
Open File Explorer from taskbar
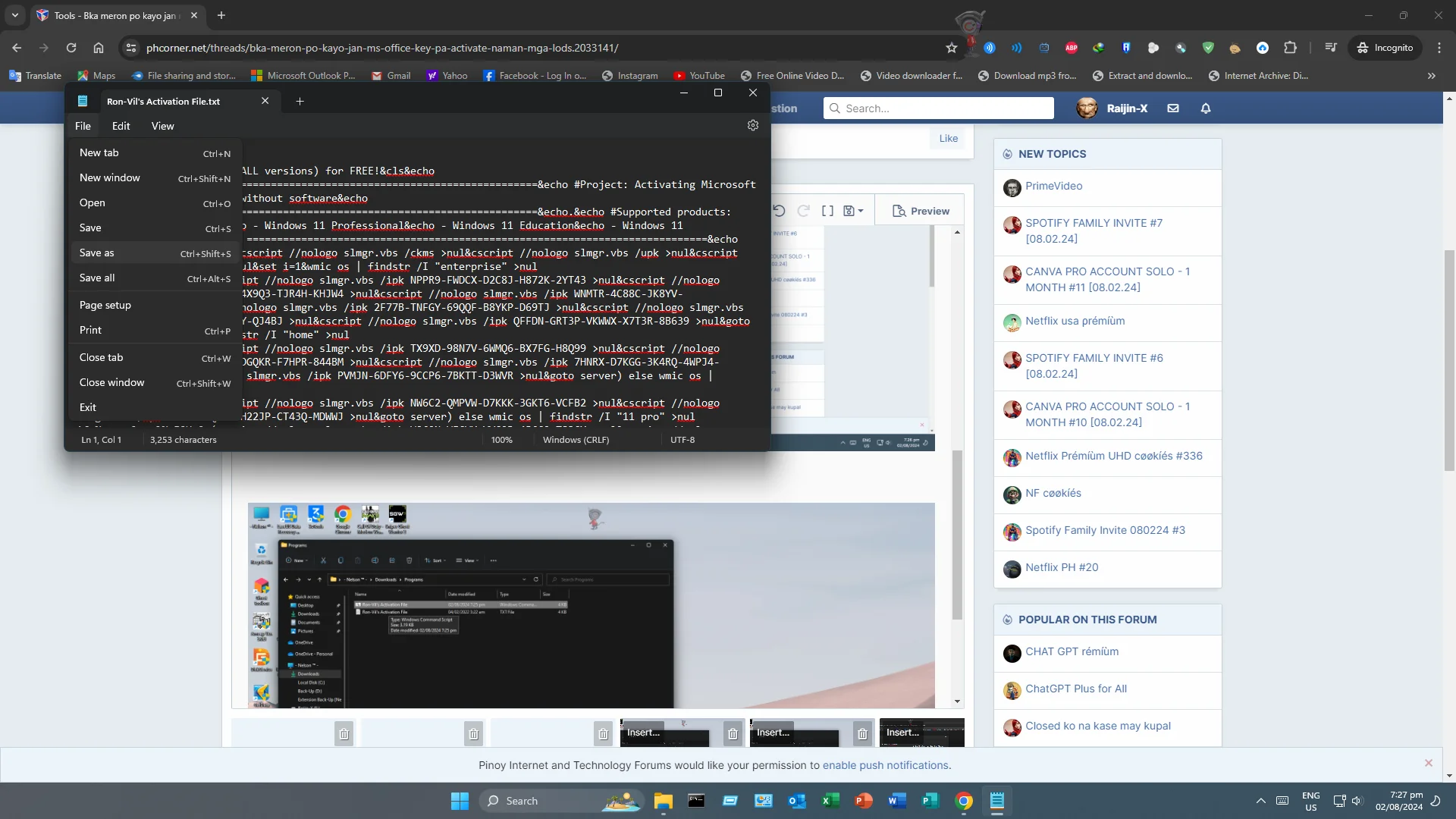[x=664, y=801]
